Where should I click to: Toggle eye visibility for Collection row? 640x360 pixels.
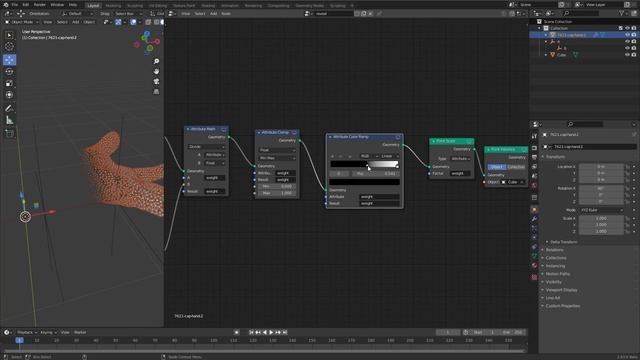pyautogui.click(x=627, y=28)
